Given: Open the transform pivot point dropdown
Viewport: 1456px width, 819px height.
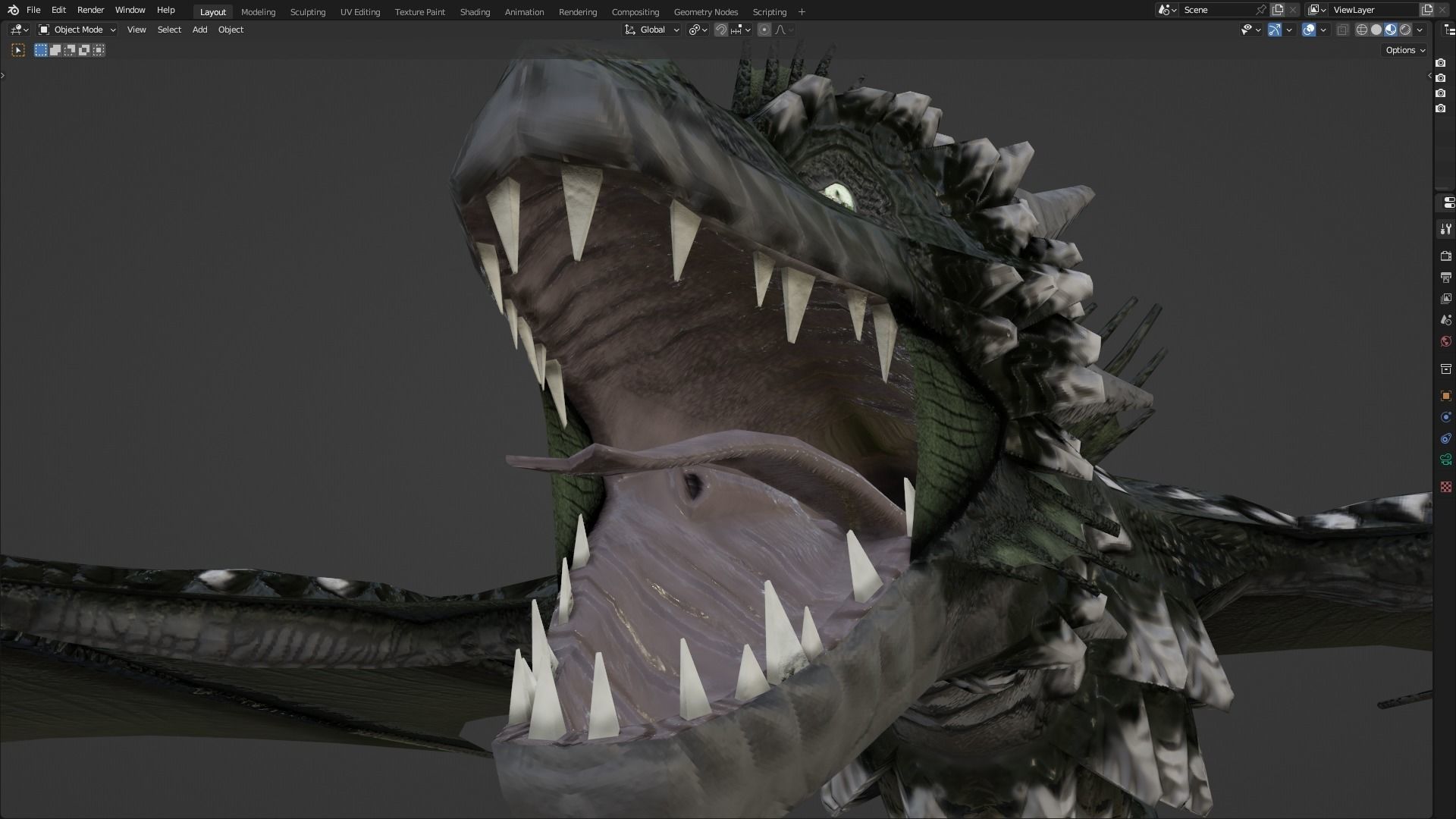Looking at the screenshot, I should 698,30.
